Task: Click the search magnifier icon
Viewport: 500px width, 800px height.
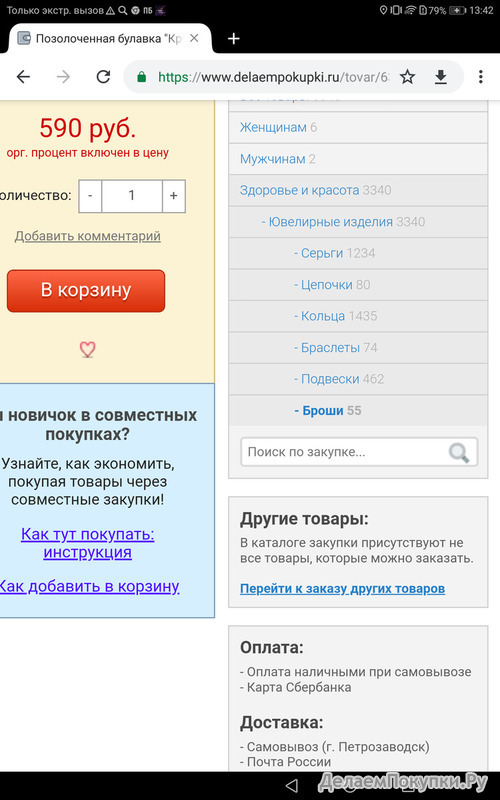Action: click(x=459, y=453)
